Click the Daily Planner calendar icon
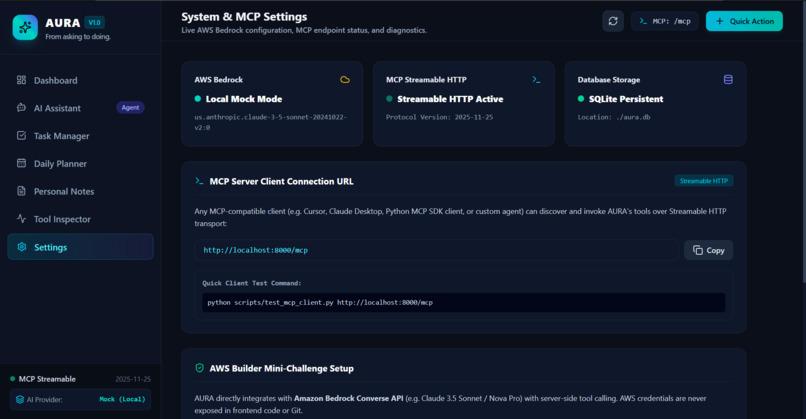The width and height of the screenshot is (806, 419). (x=21, y=163)
